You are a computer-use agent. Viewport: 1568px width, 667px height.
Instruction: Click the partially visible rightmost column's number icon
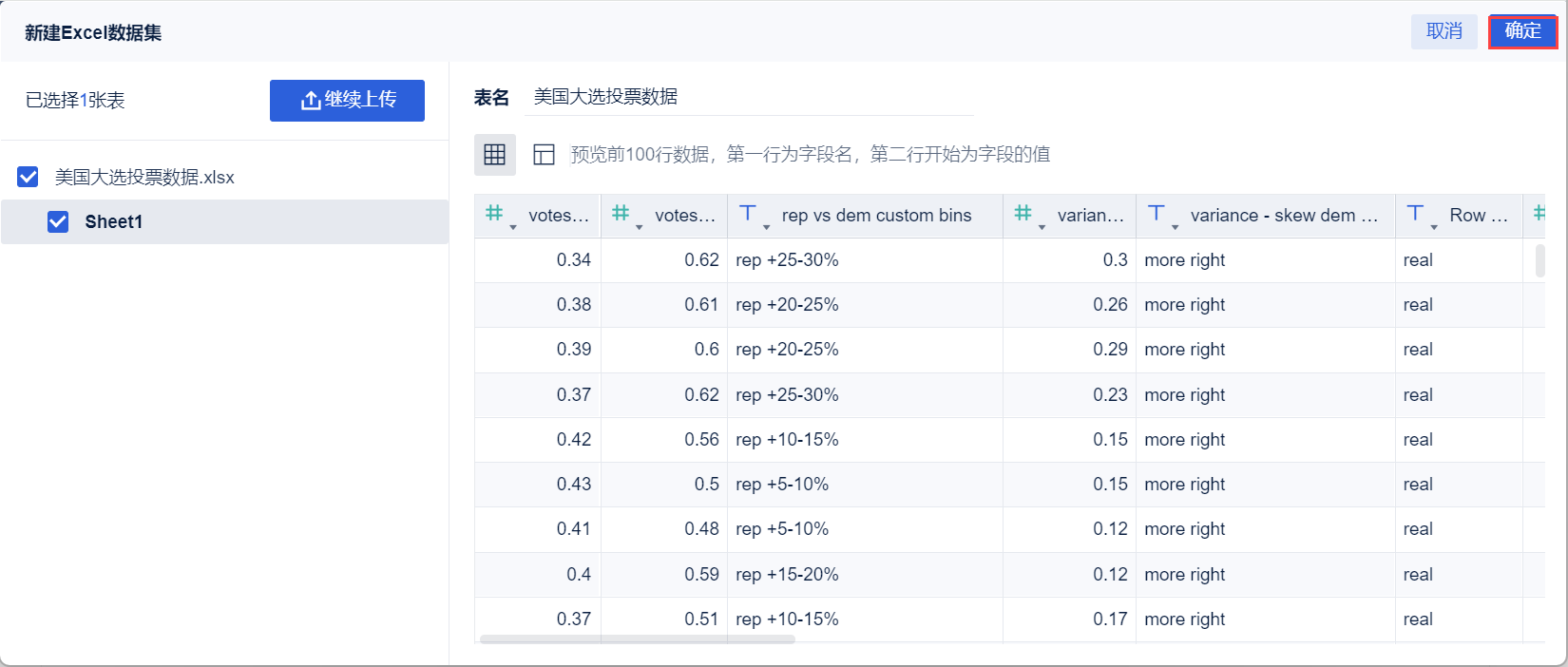pos(1539,214)
